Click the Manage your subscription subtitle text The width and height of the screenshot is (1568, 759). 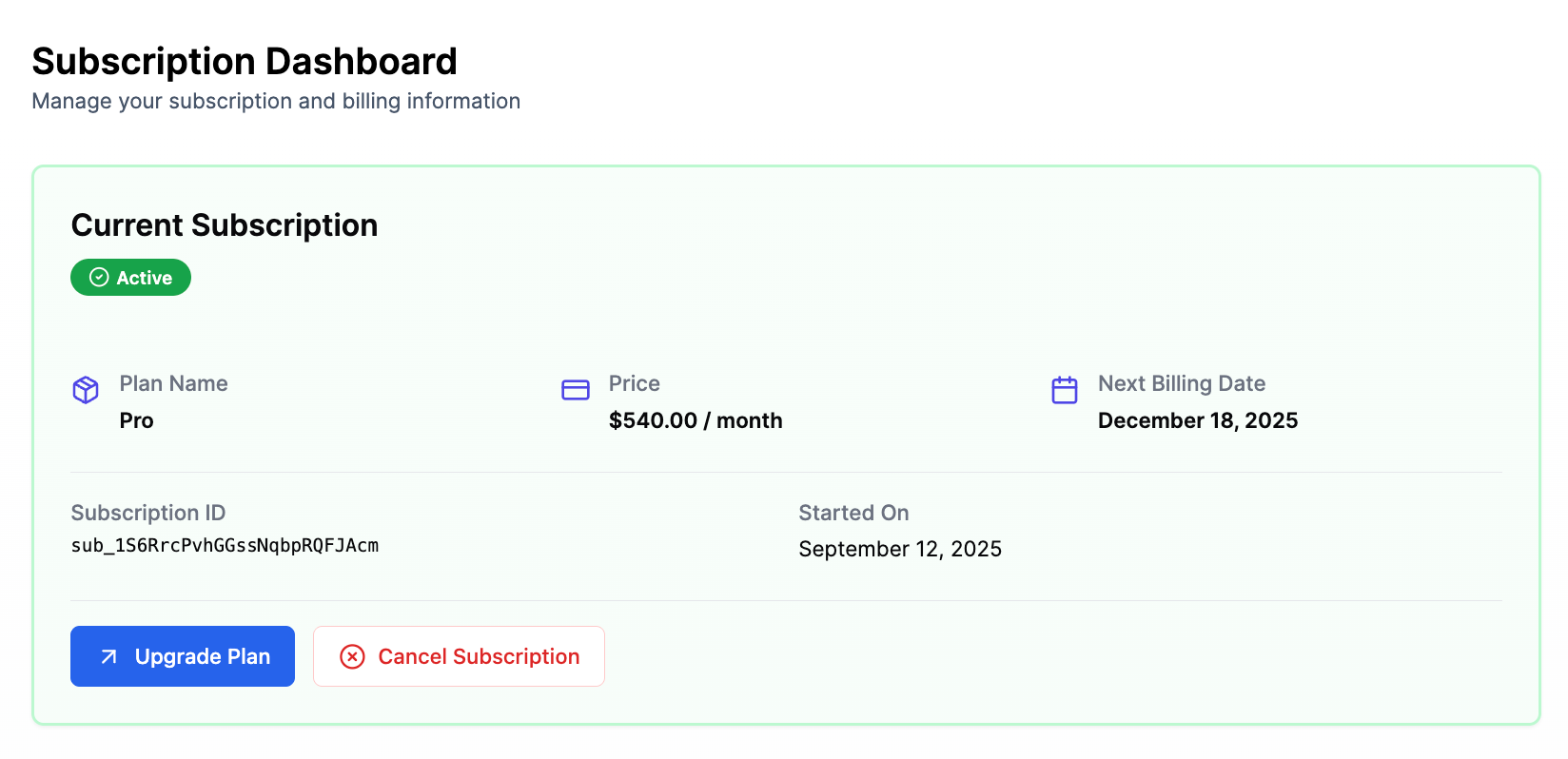click(276, 101)
